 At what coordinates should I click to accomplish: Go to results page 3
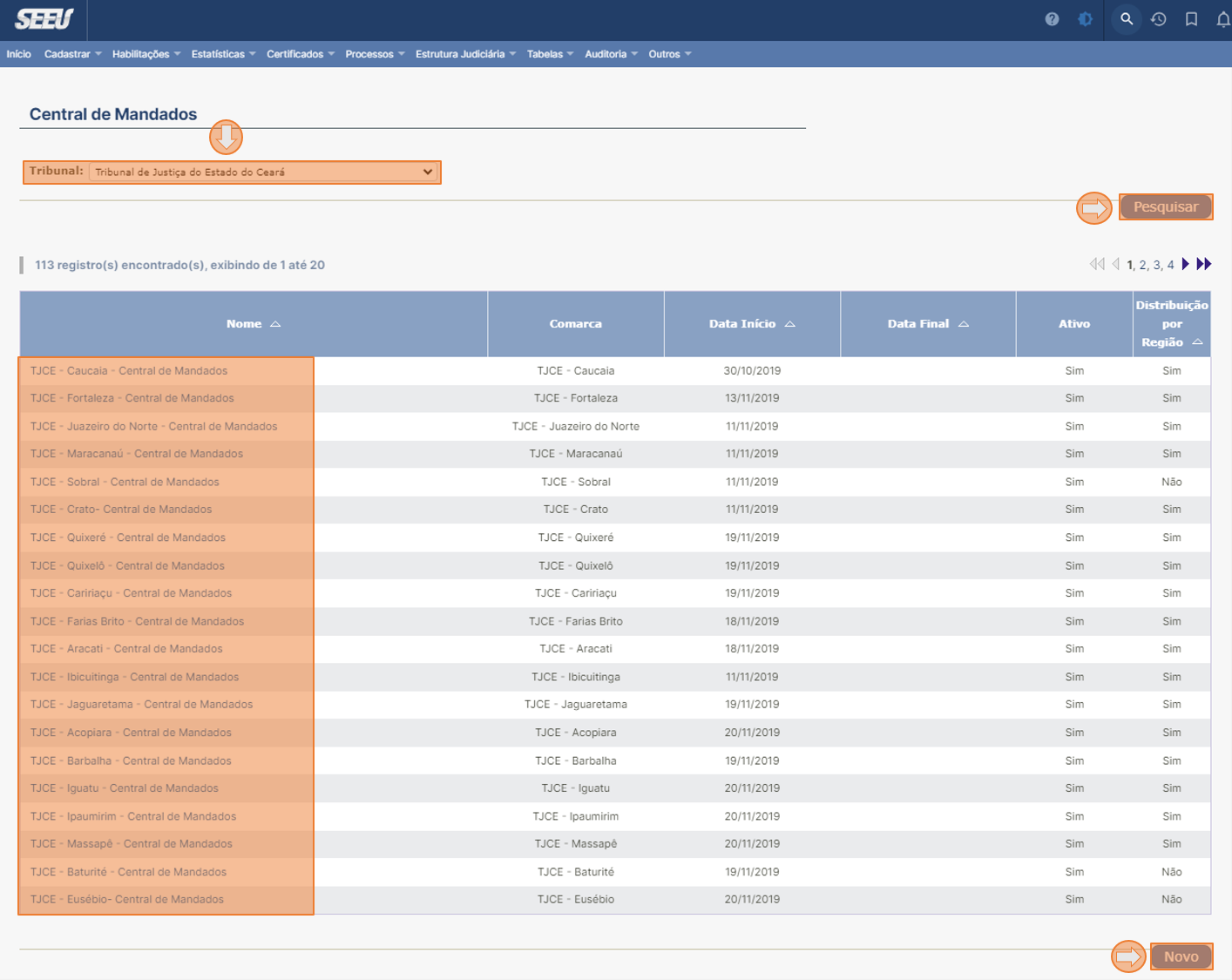coord(1156,265)
